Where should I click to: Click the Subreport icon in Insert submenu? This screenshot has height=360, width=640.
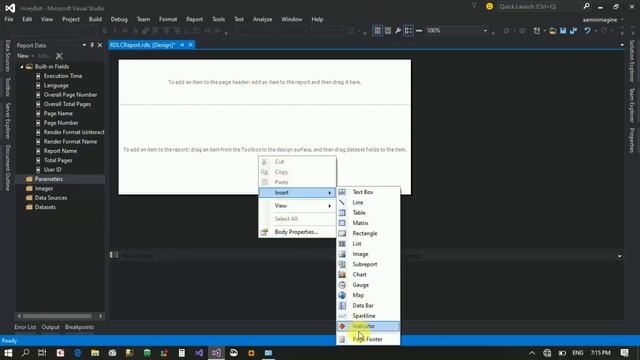tap(342, 264)
